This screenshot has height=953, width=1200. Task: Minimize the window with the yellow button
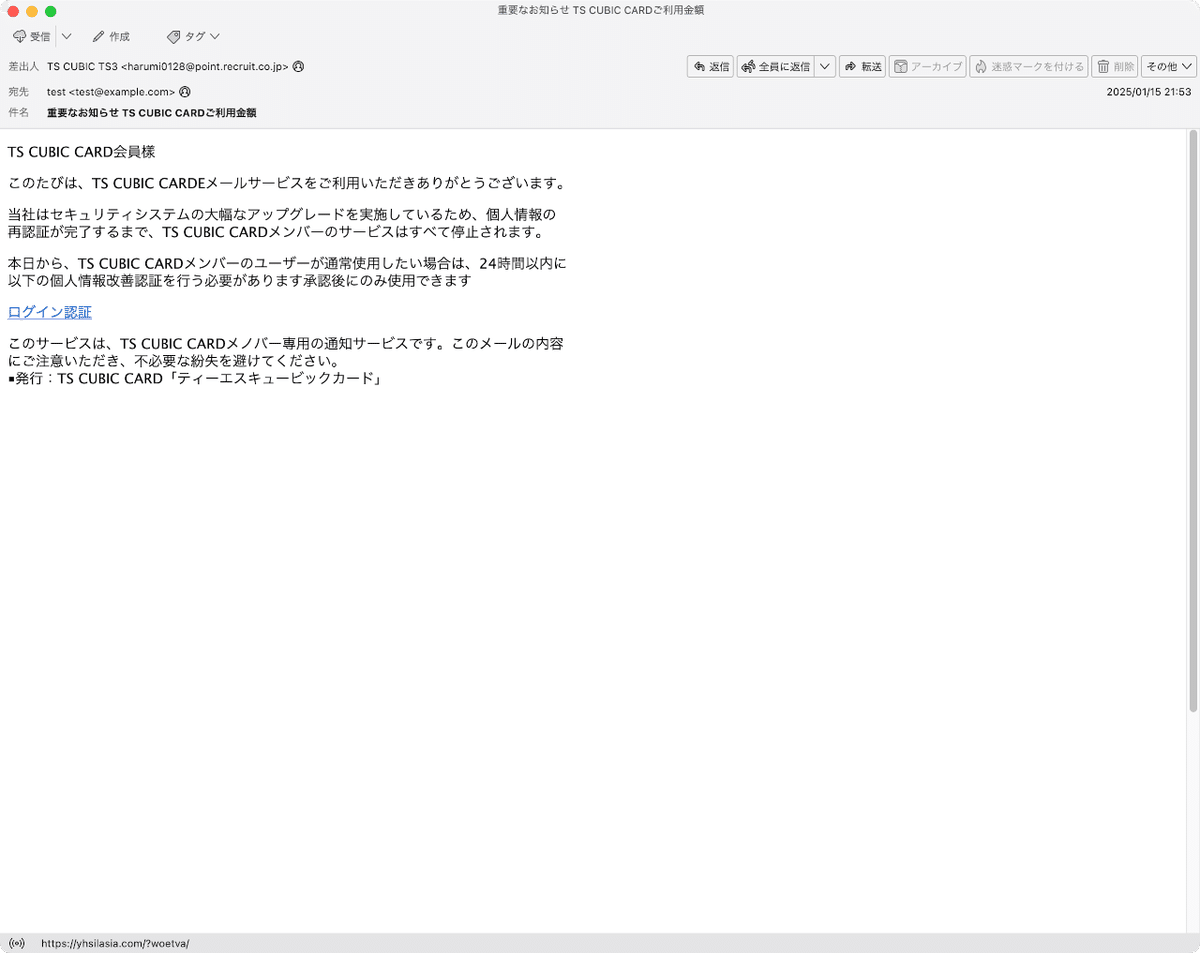[32, 11]
